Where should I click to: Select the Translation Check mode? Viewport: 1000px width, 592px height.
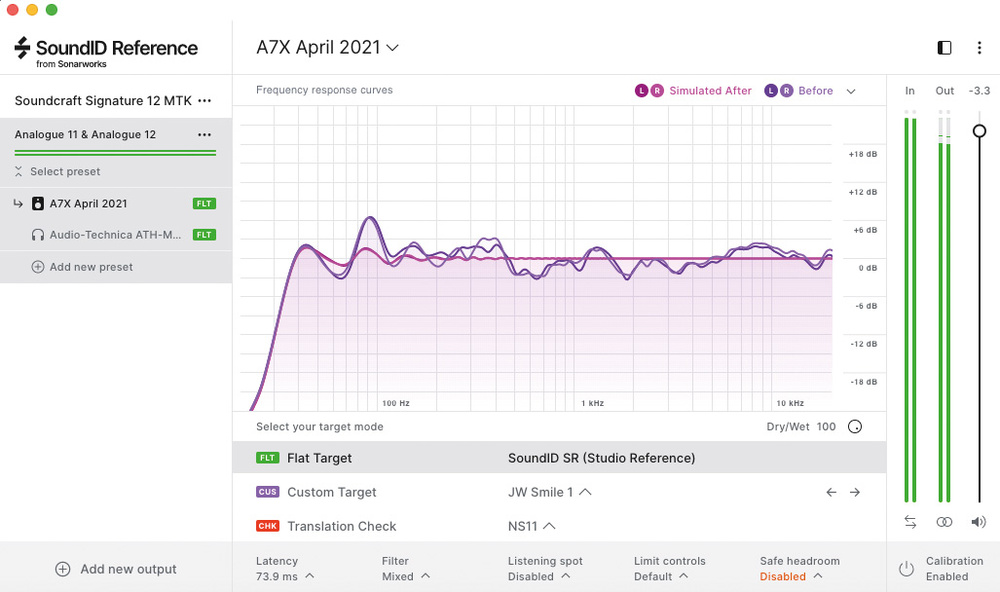click(x=341, y=526)
